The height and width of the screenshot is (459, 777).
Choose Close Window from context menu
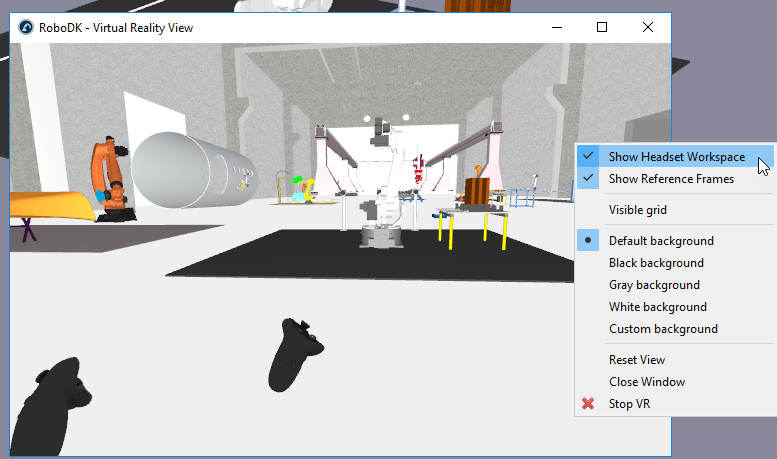coord(646,382)
